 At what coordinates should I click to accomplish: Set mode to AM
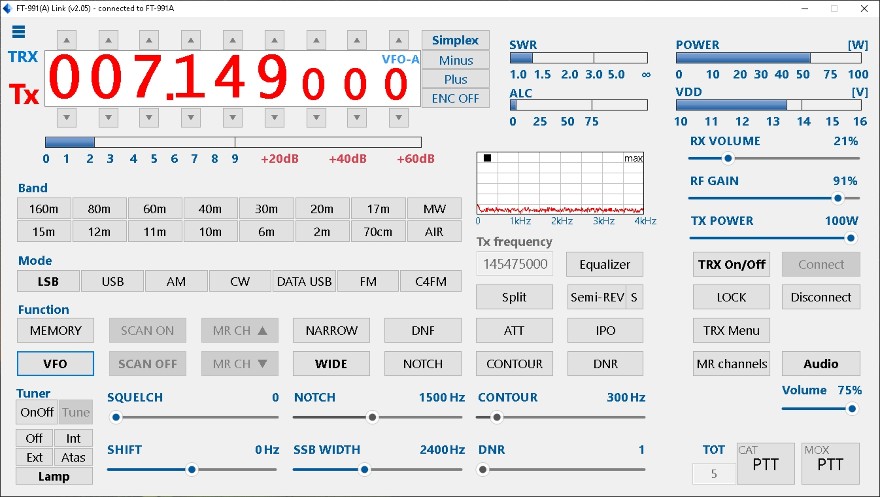[176, 281]
